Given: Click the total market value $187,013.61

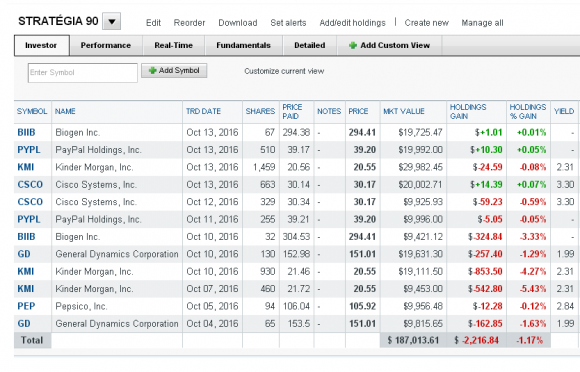Looking at the screenshot, I should (x=413, y=340).
